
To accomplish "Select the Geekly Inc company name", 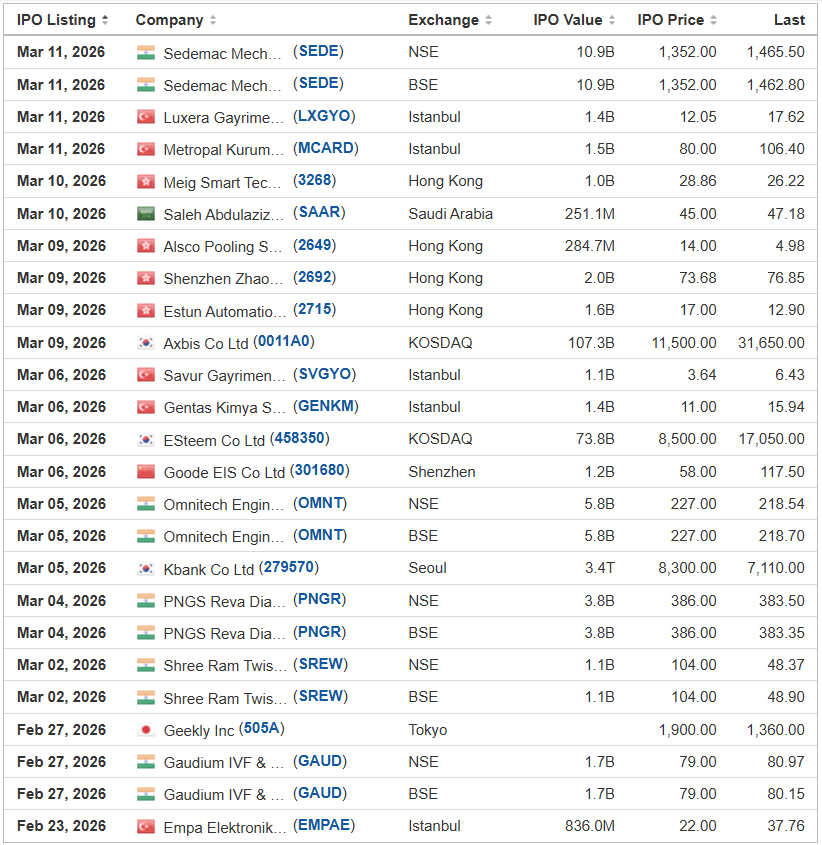I will (199, 731).
